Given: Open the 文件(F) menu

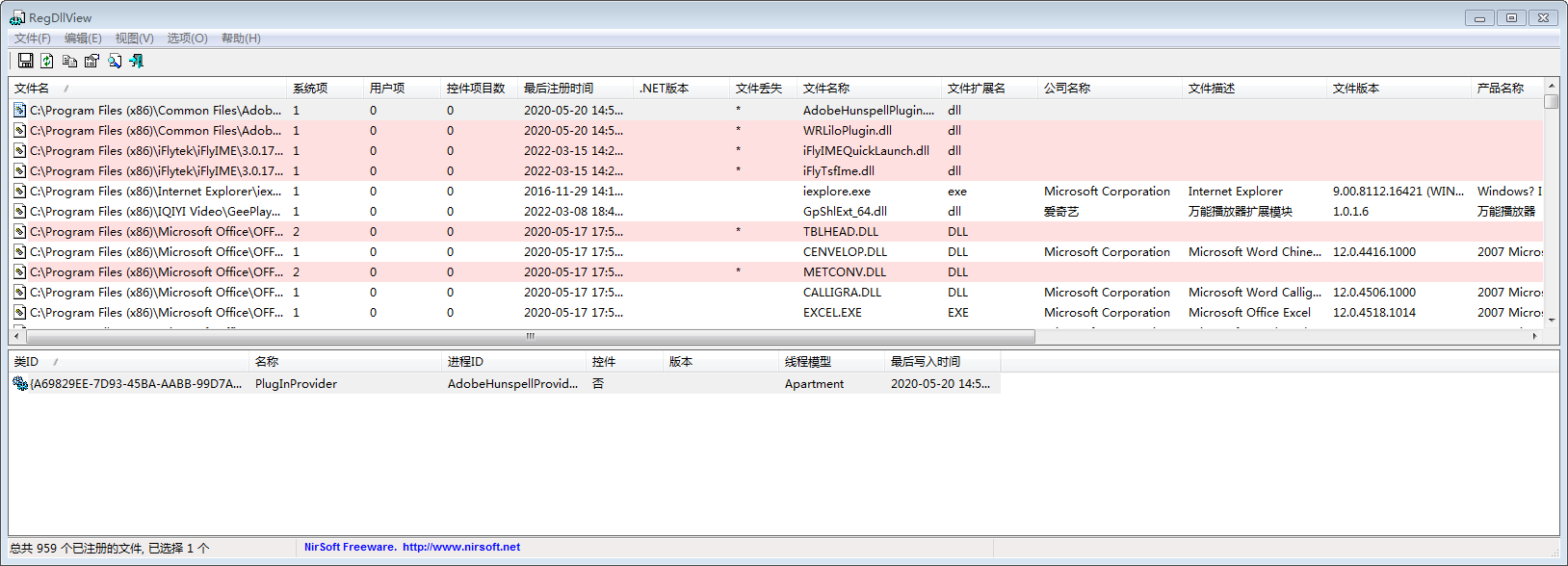Looking at the screenshot, I should point(32,39).
